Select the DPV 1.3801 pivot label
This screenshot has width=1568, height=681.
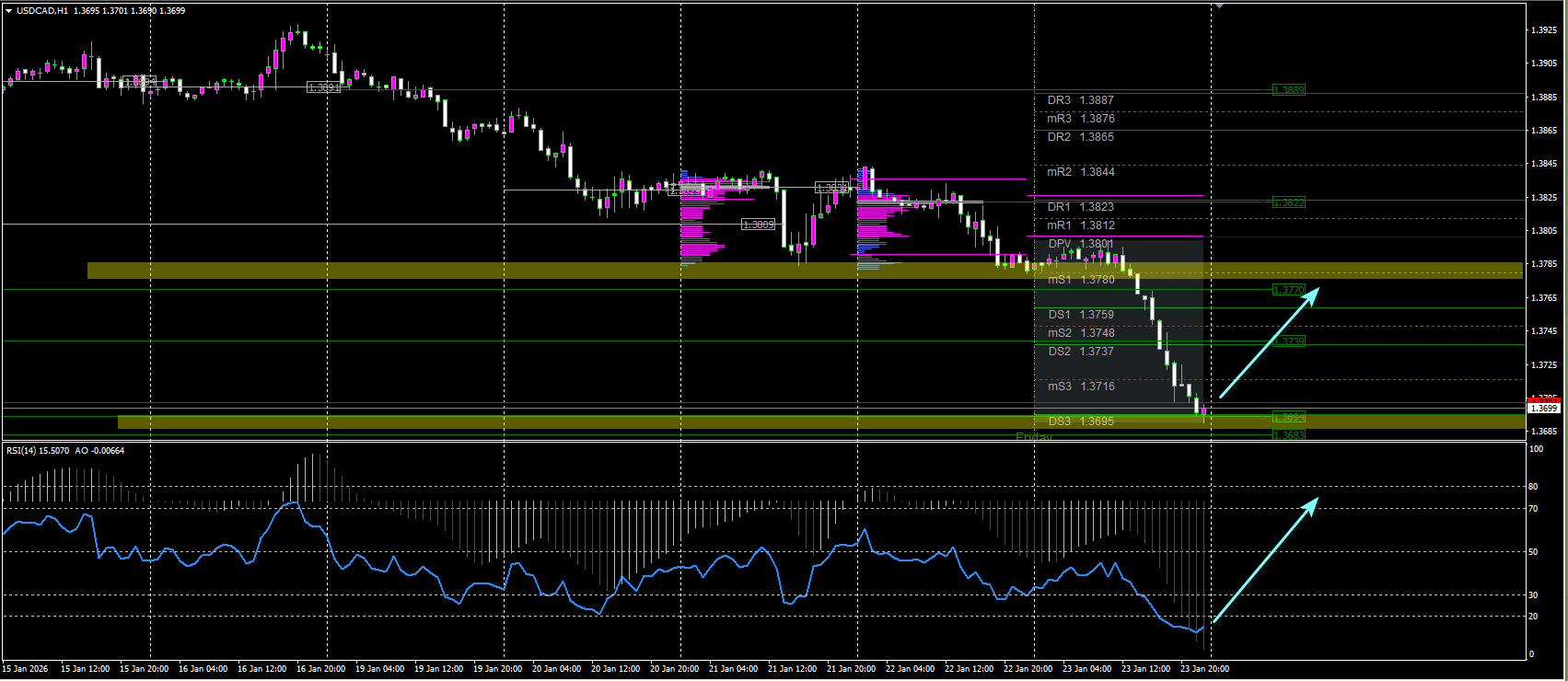pyautogui.click(x=1080, y=244)
